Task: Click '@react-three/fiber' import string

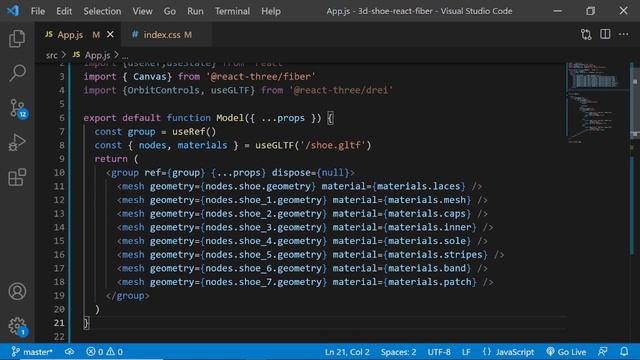Action: 261,77
